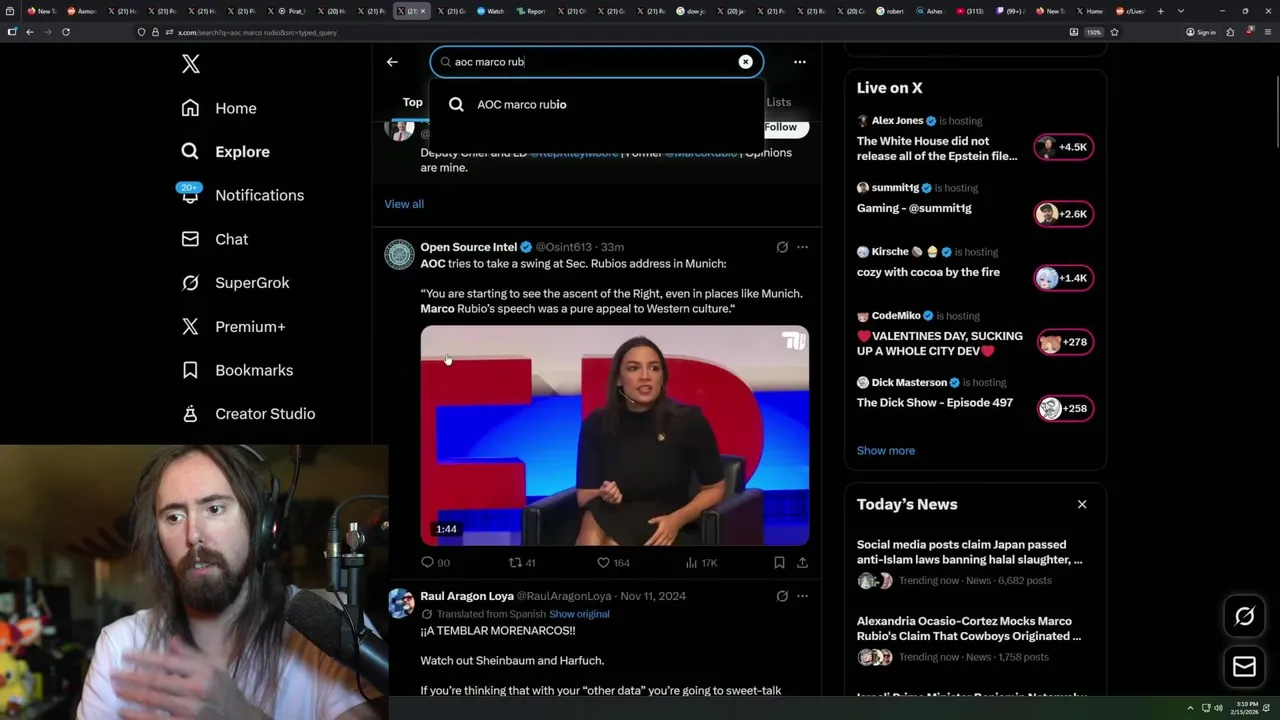Image resolution: width=1280 pixels, height=720 pixels.
Task: Open browser sidebar toggle icon
Action: click(12, 32)
